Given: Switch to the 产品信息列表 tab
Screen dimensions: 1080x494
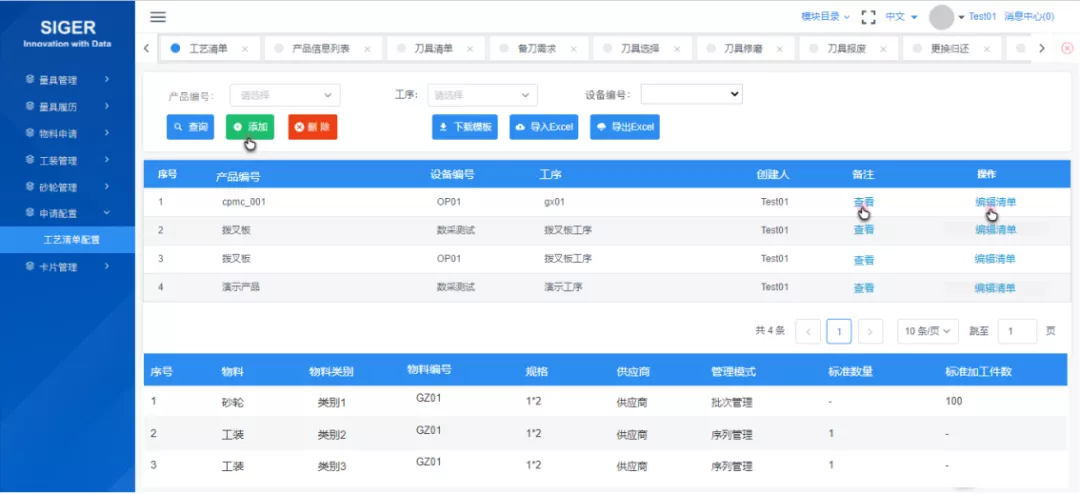Looking at the screenshot, I should 321,49.
